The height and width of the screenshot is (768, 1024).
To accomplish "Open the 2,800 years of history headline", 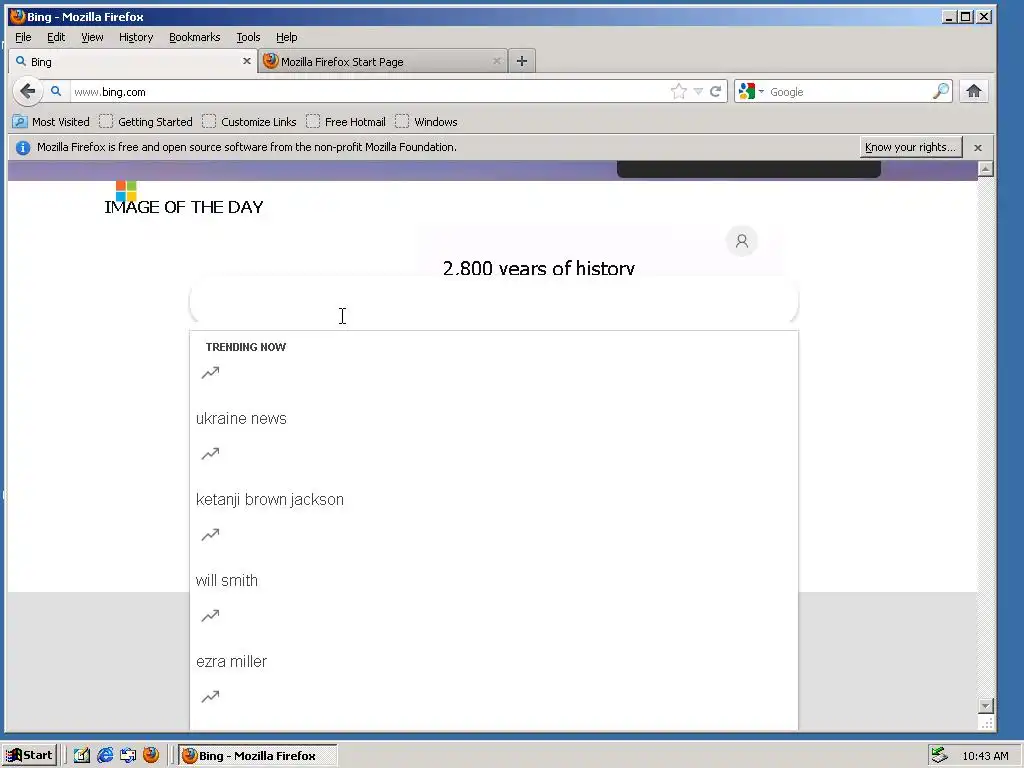I will pyautogui.click(x=539, y=267).
